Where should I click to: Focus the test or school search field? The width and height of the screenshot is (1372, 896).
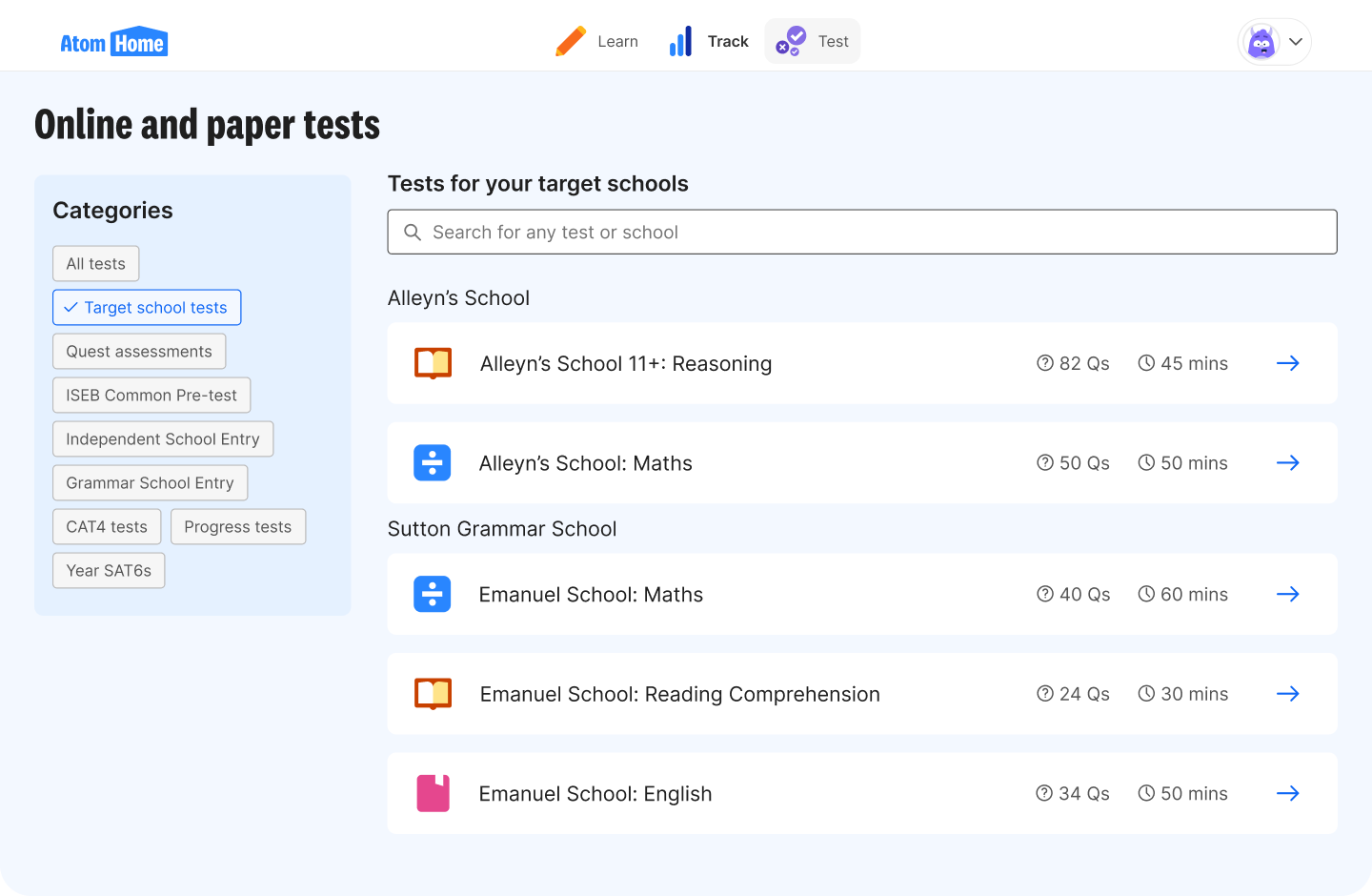pyautogui.click(x=862, y=232)
